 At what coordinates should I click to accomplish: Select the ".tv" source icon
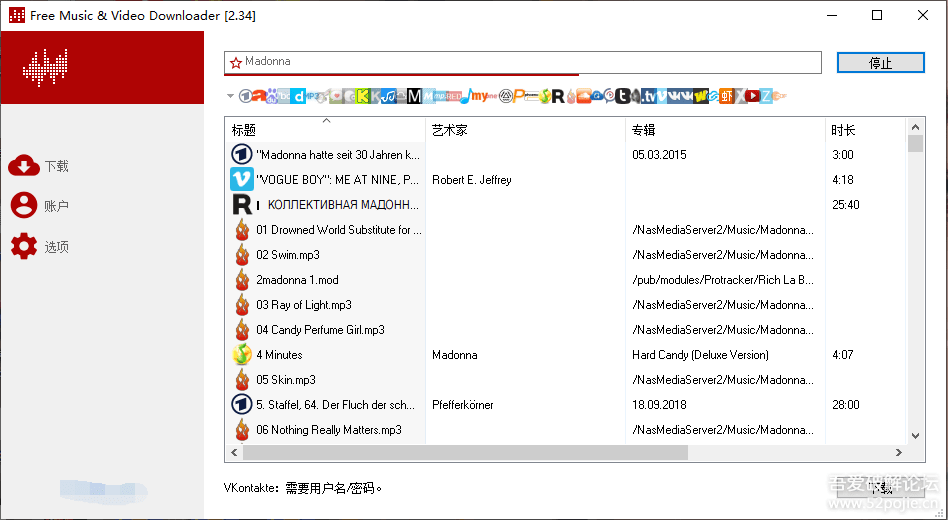[649, 96]
